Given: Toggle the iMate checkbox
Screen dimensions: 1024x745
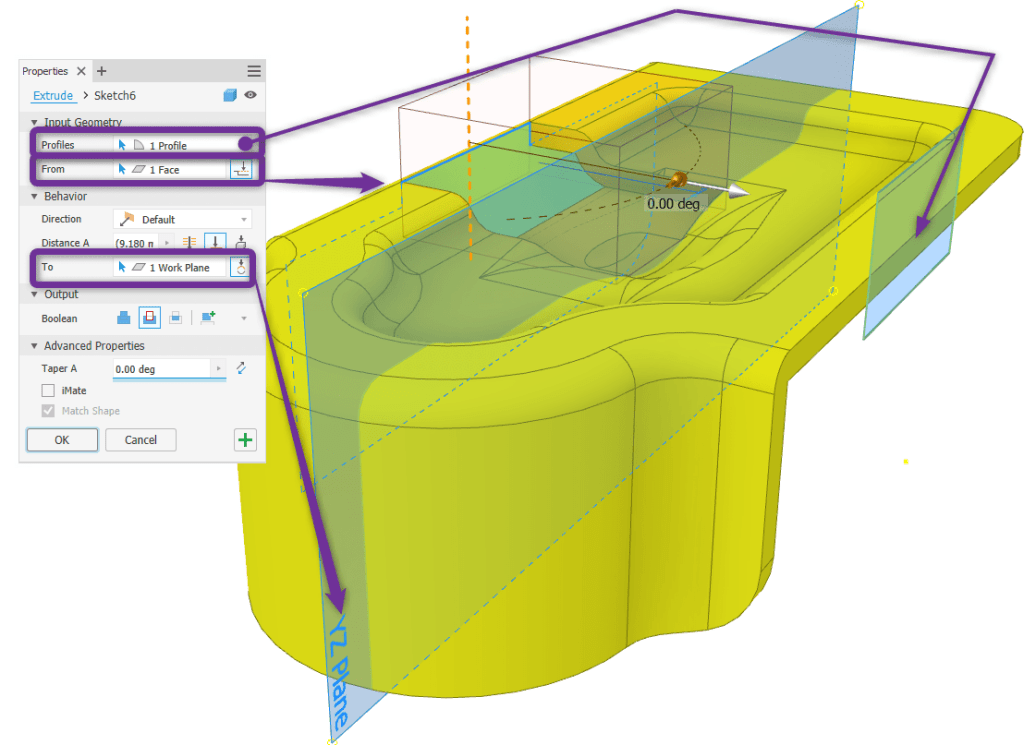Looking at the screenshot, I should (x=48, y=391).
